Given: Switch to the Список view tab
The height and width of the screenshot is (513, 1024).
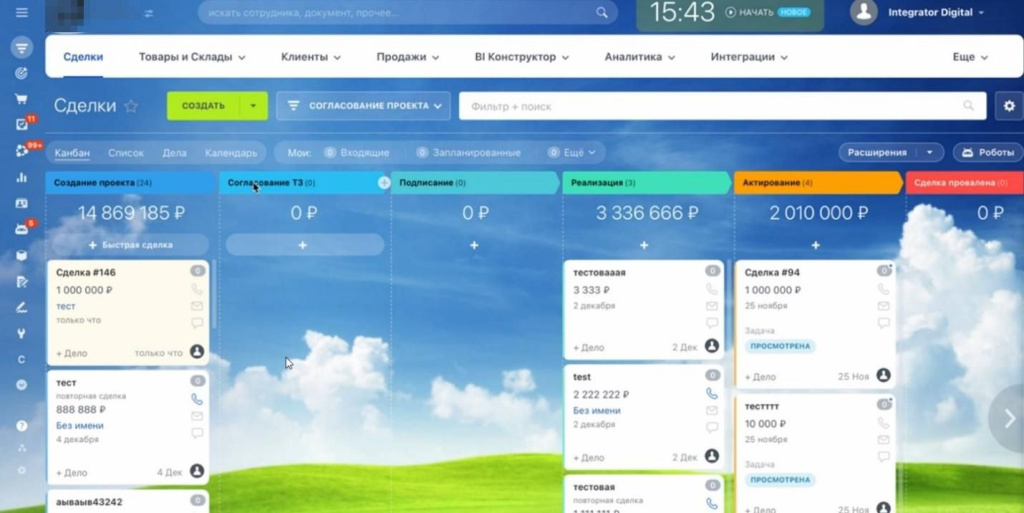Looking at the screenshot, I should click(126, 153).
